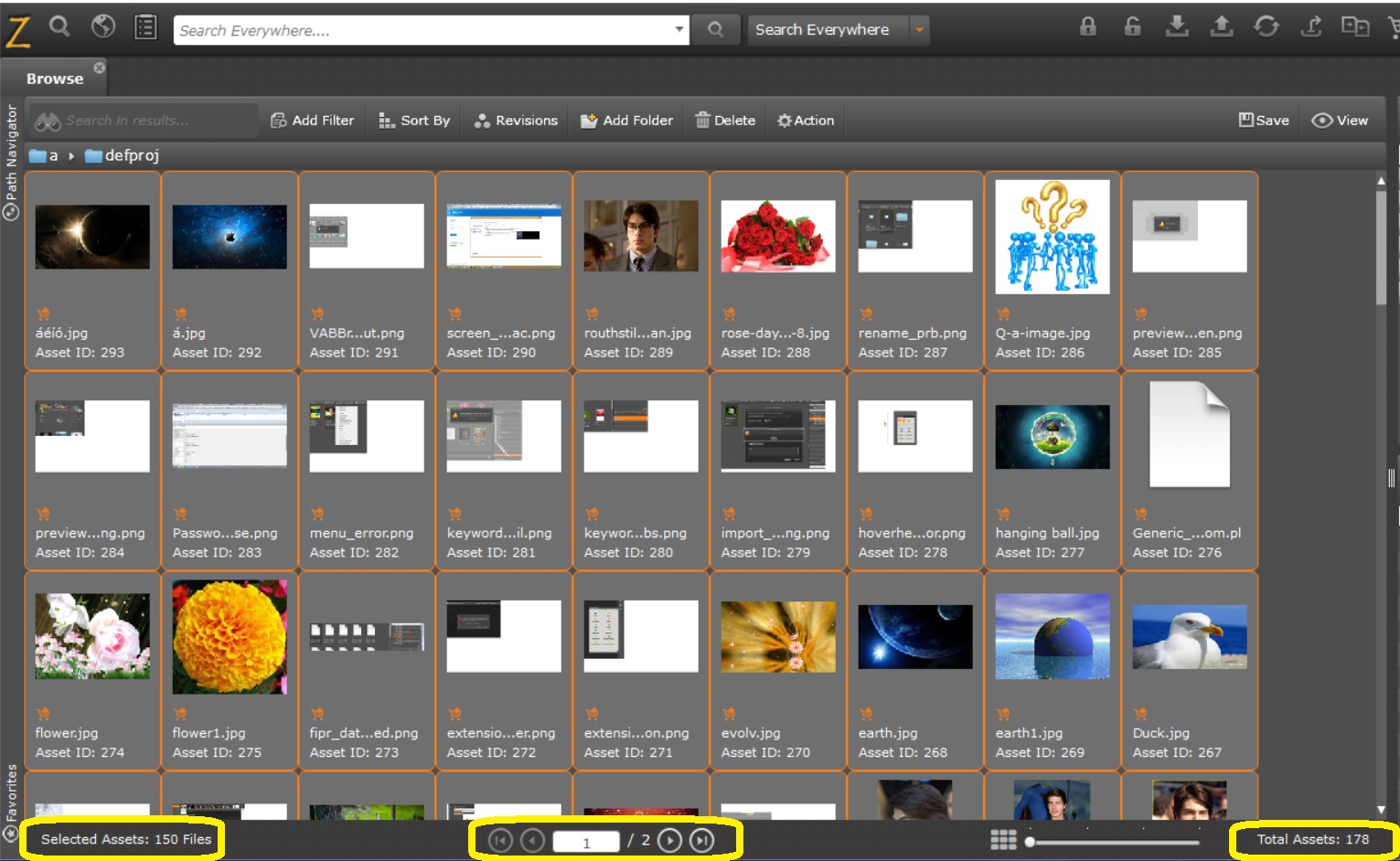Click the search button next to the search field

pos(715,30)
